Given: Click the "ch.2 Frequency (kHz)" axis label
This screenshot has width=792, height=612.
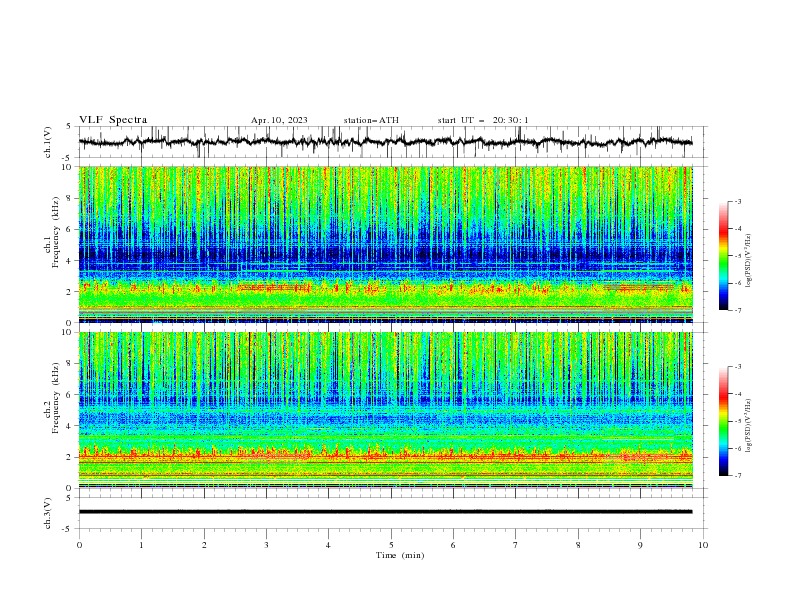Looking at the screenshot, I should 51,397.
